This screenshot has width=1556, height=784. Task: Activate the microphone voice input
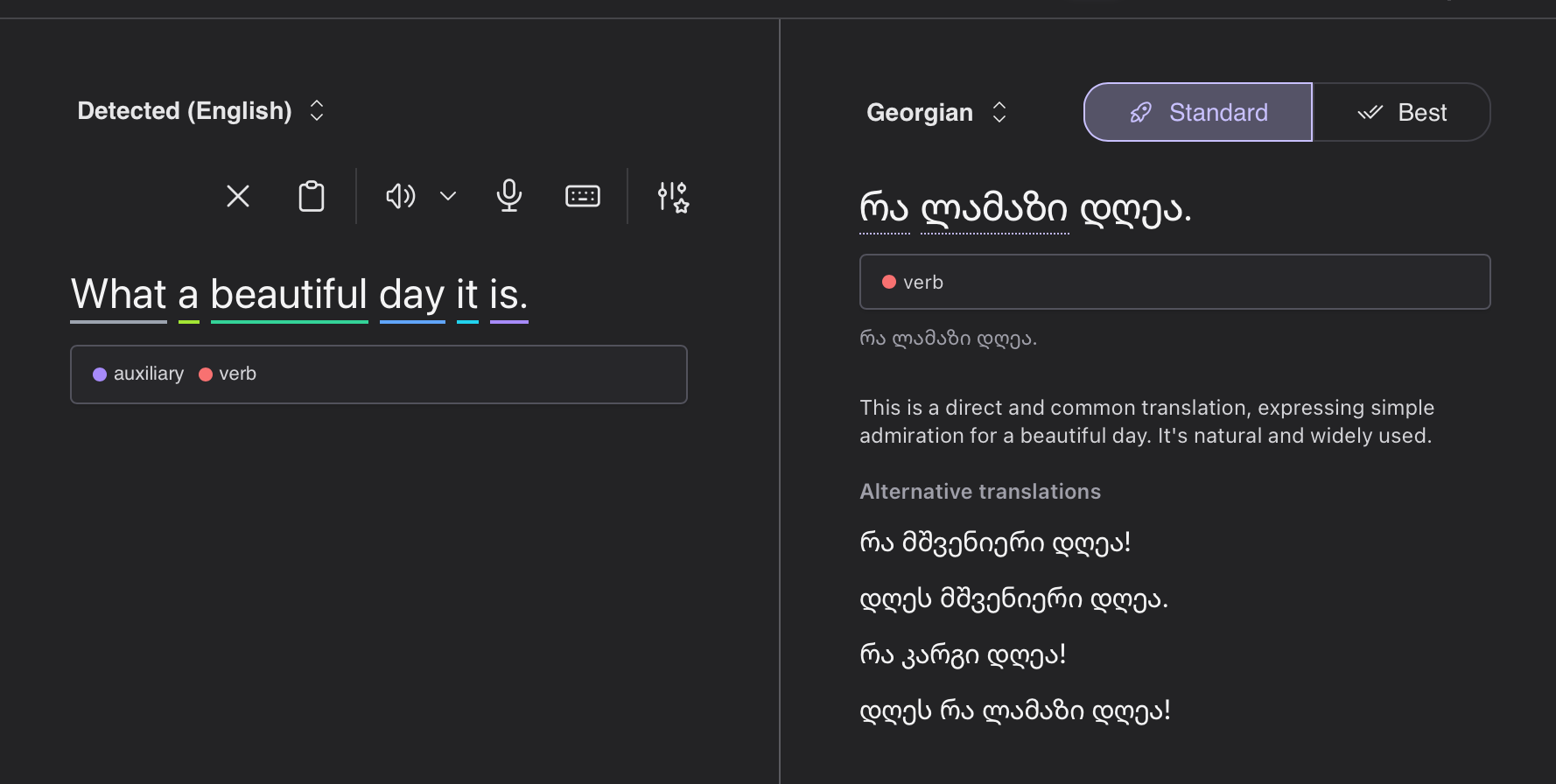tap(509, 196)
